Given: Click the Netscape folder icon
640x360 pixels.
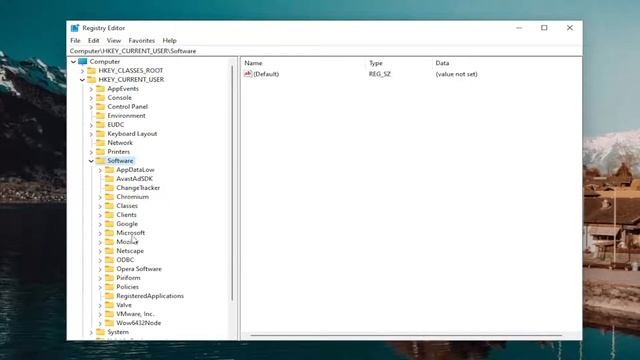Looking at the screenshot, I should click(109, 251).
